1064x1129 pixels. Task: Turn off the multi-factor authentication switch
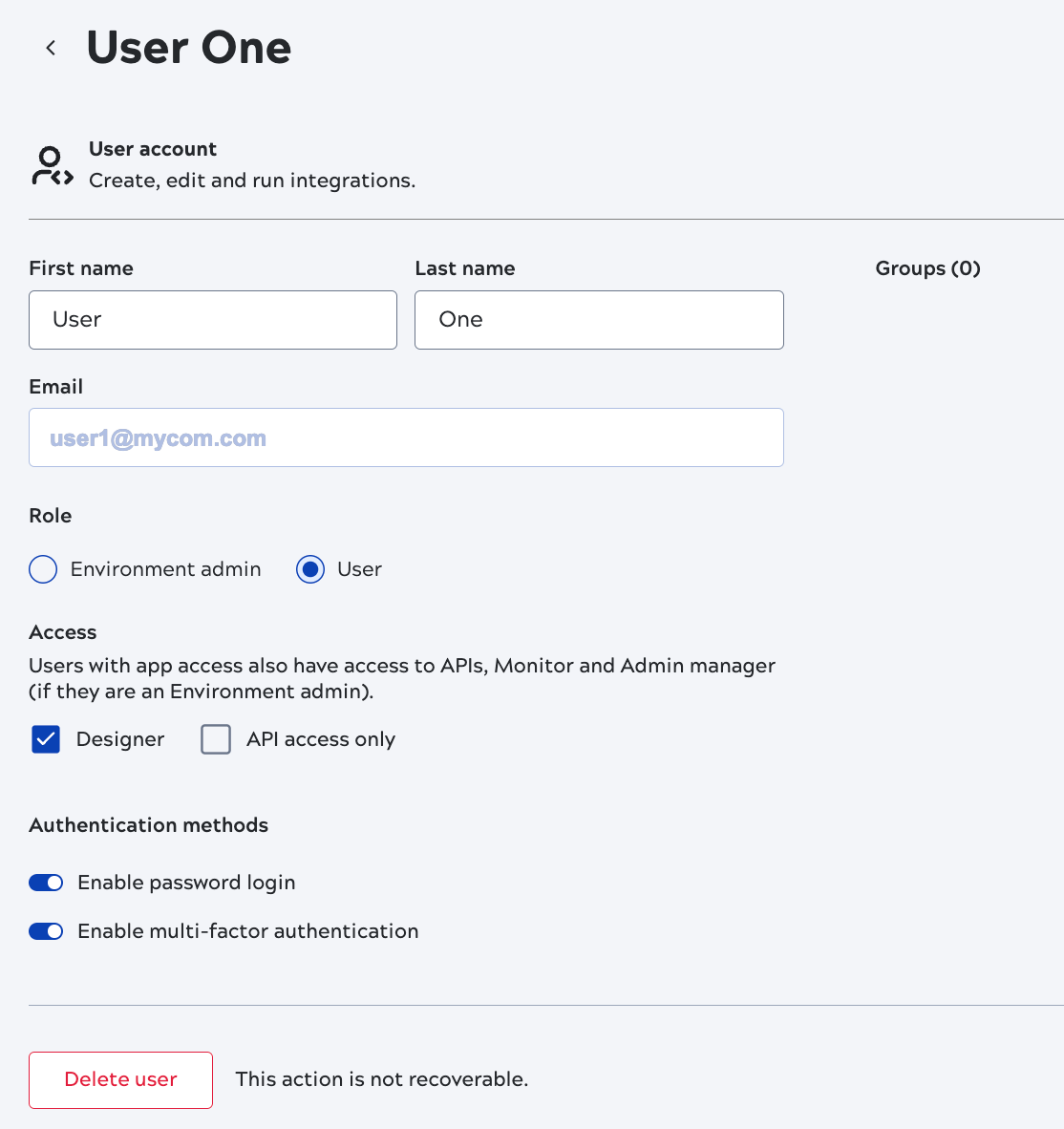point(46,931)
